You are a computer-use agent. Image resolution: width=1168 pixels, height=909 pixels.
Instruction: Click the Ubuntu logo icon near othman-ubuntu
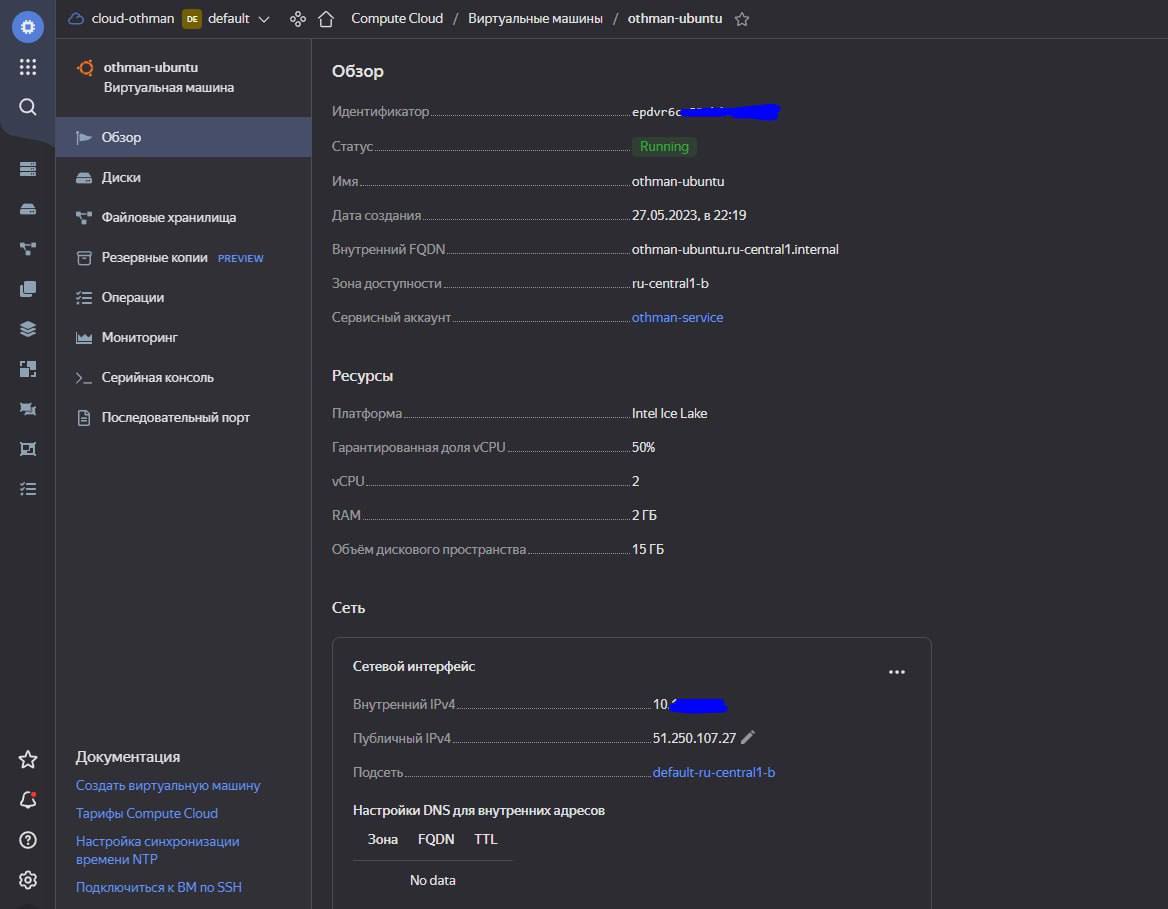pos(86,68)
